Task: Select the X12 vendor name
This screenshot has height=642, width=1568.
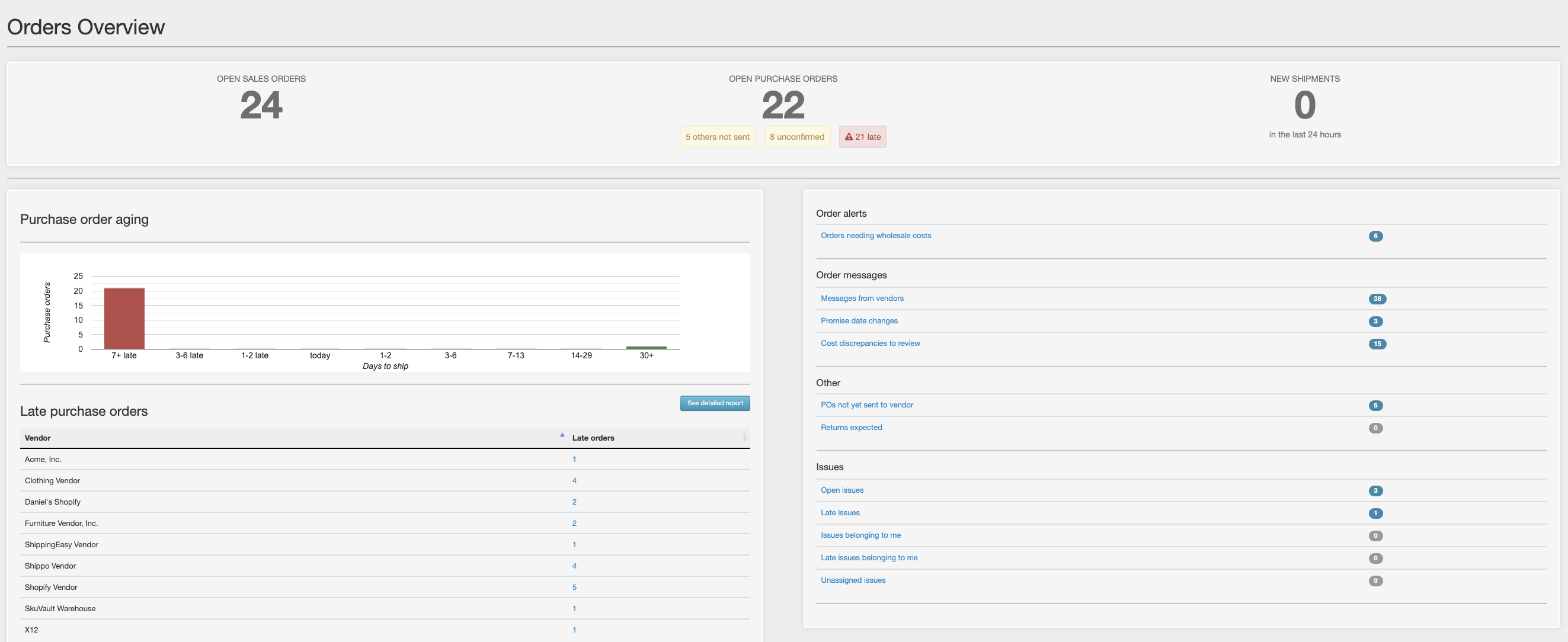Action: coord(31,630)
